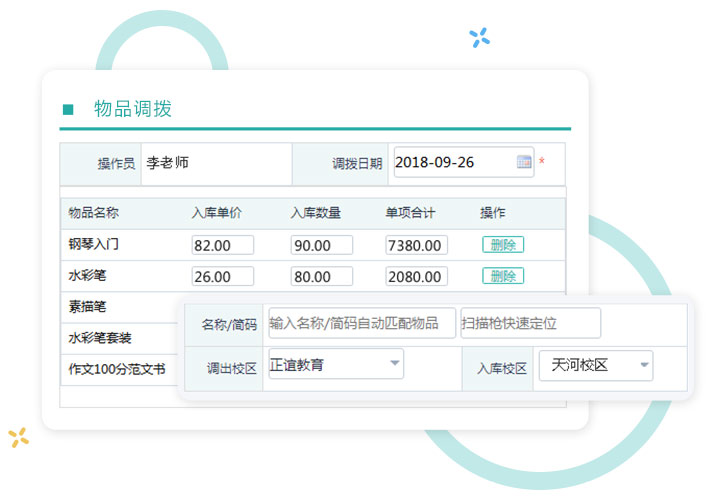708x504 pixels.
Task: Edit the 水彩笔 unit price 26.00
Action: point(222,276)
